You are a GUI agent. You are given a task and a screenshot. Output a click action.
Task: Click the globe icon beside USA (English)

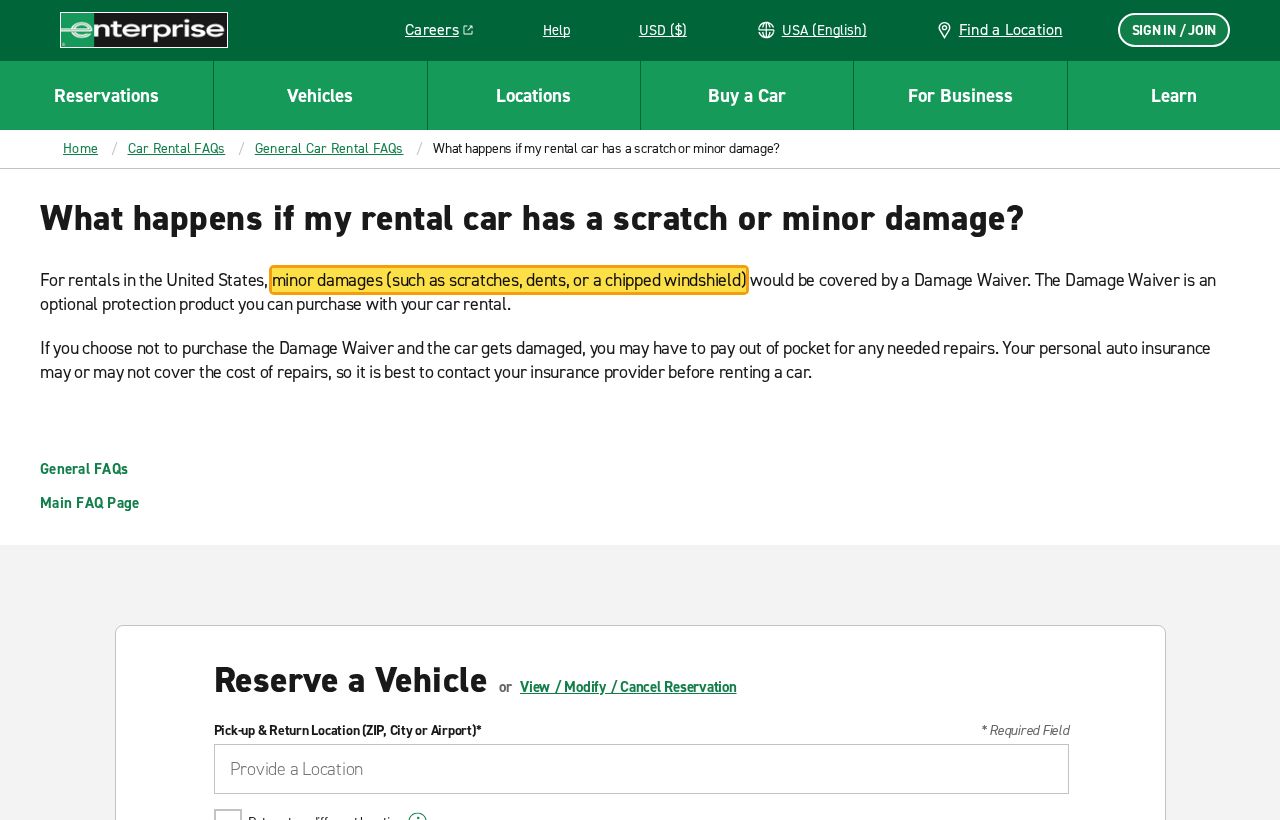pyautogui.click(x=766, y=30)
